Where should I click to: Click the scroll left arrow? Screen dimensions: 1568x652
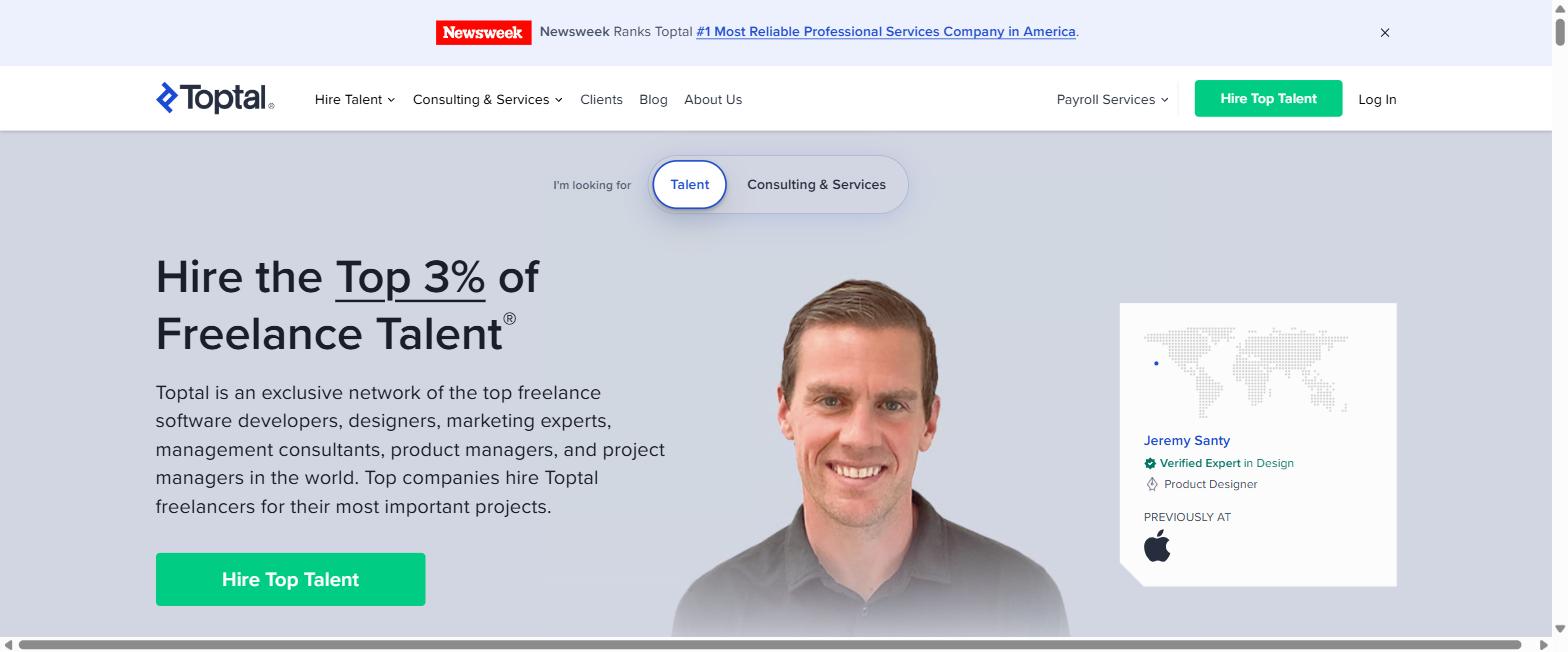point(8,645)
